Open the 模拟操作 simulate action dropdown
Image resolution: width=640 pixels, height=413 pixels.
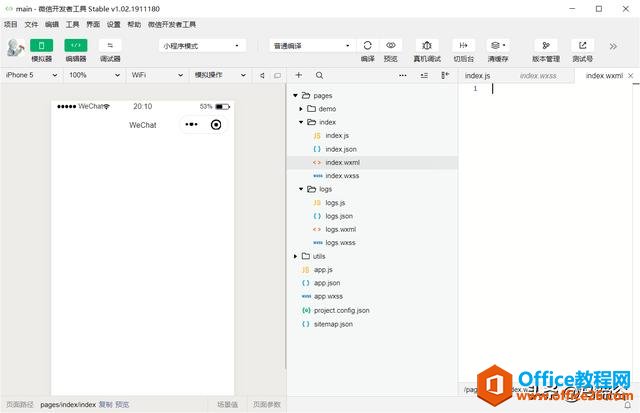(x=220, y=75)
